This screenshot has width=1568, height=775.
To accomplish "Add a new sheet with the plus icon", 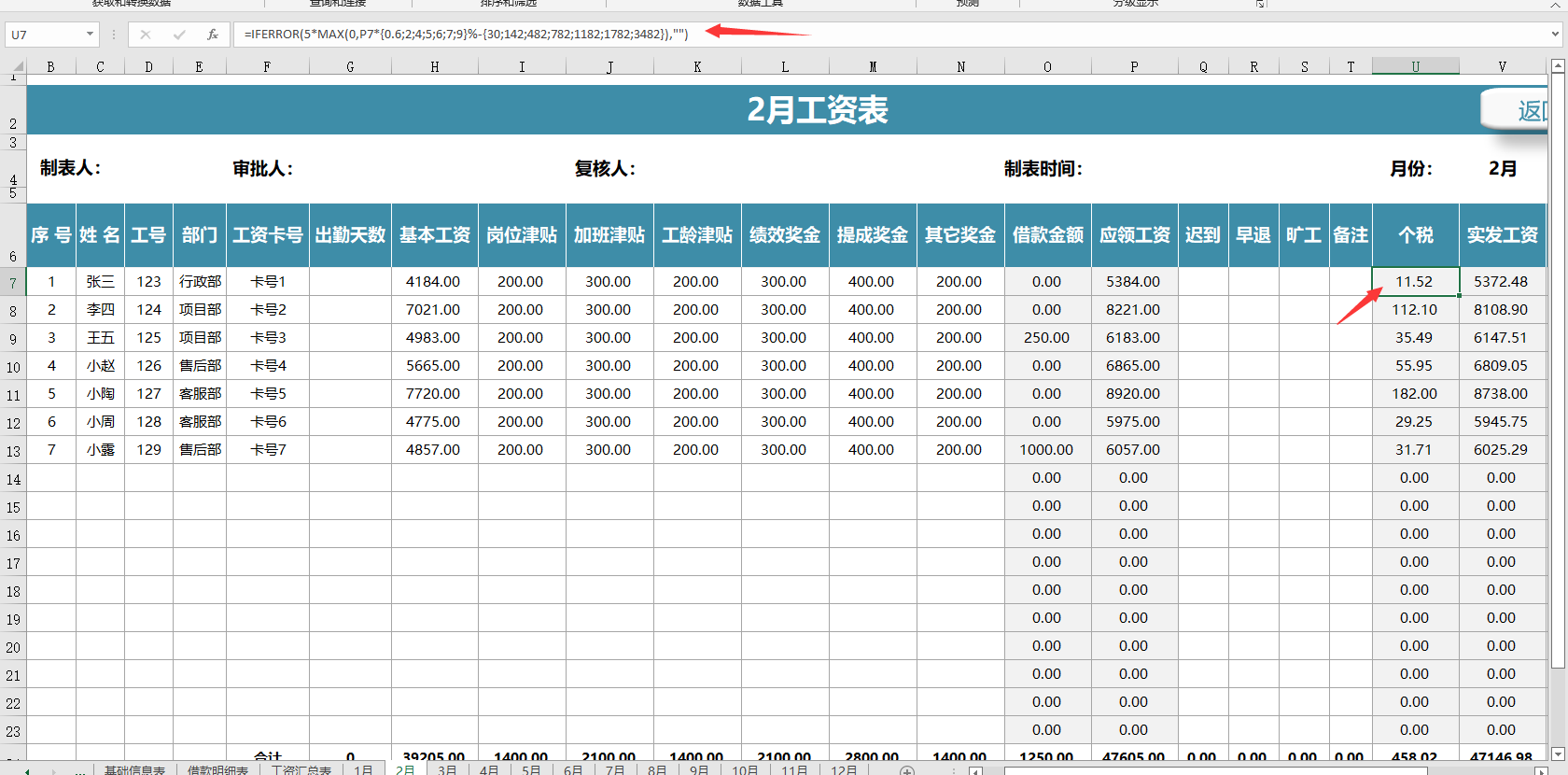I will pyautogui.click(x=906, y=770).
